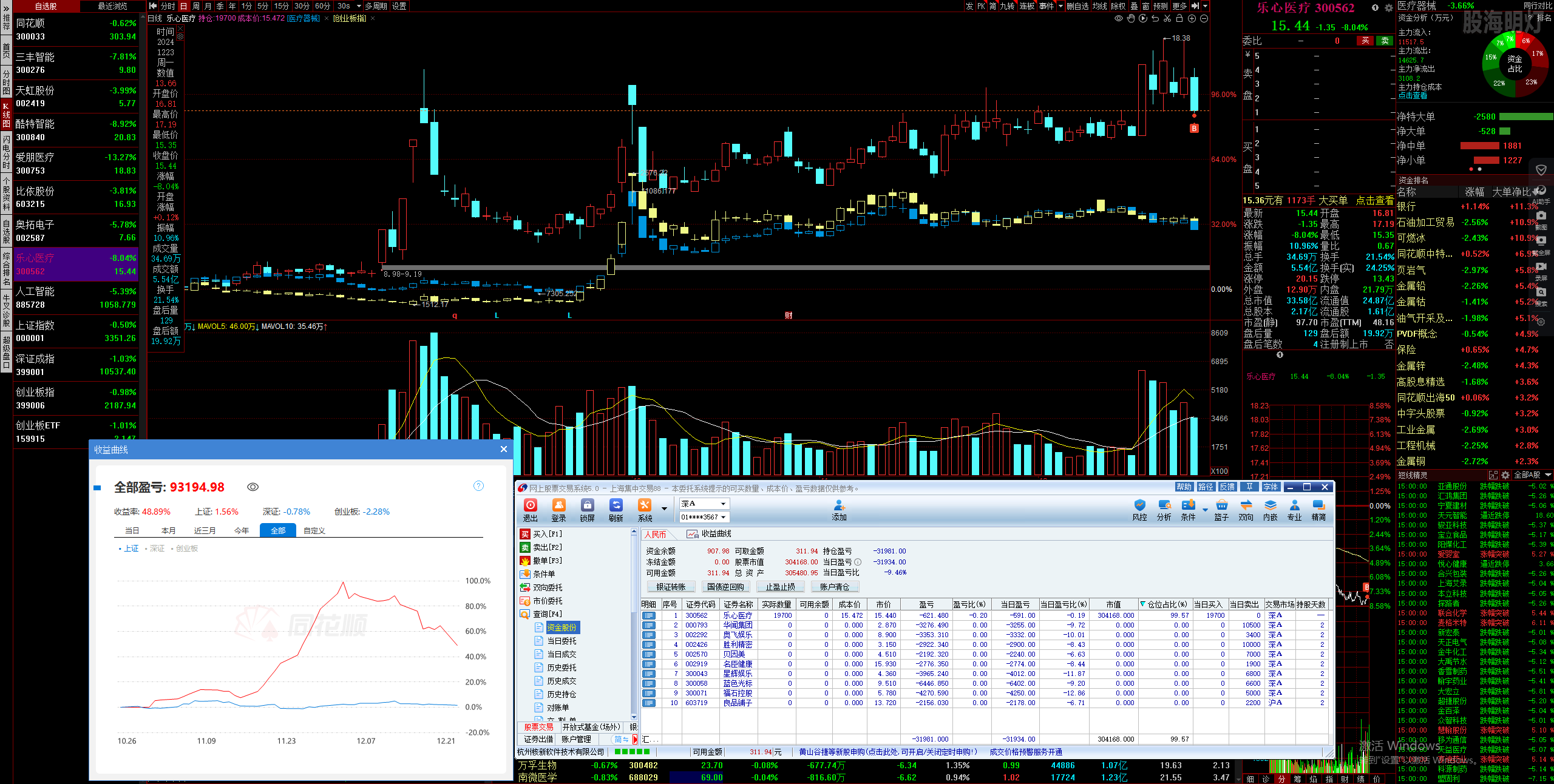Switch to the 最近浏览 tab

(x=113, y=6)
